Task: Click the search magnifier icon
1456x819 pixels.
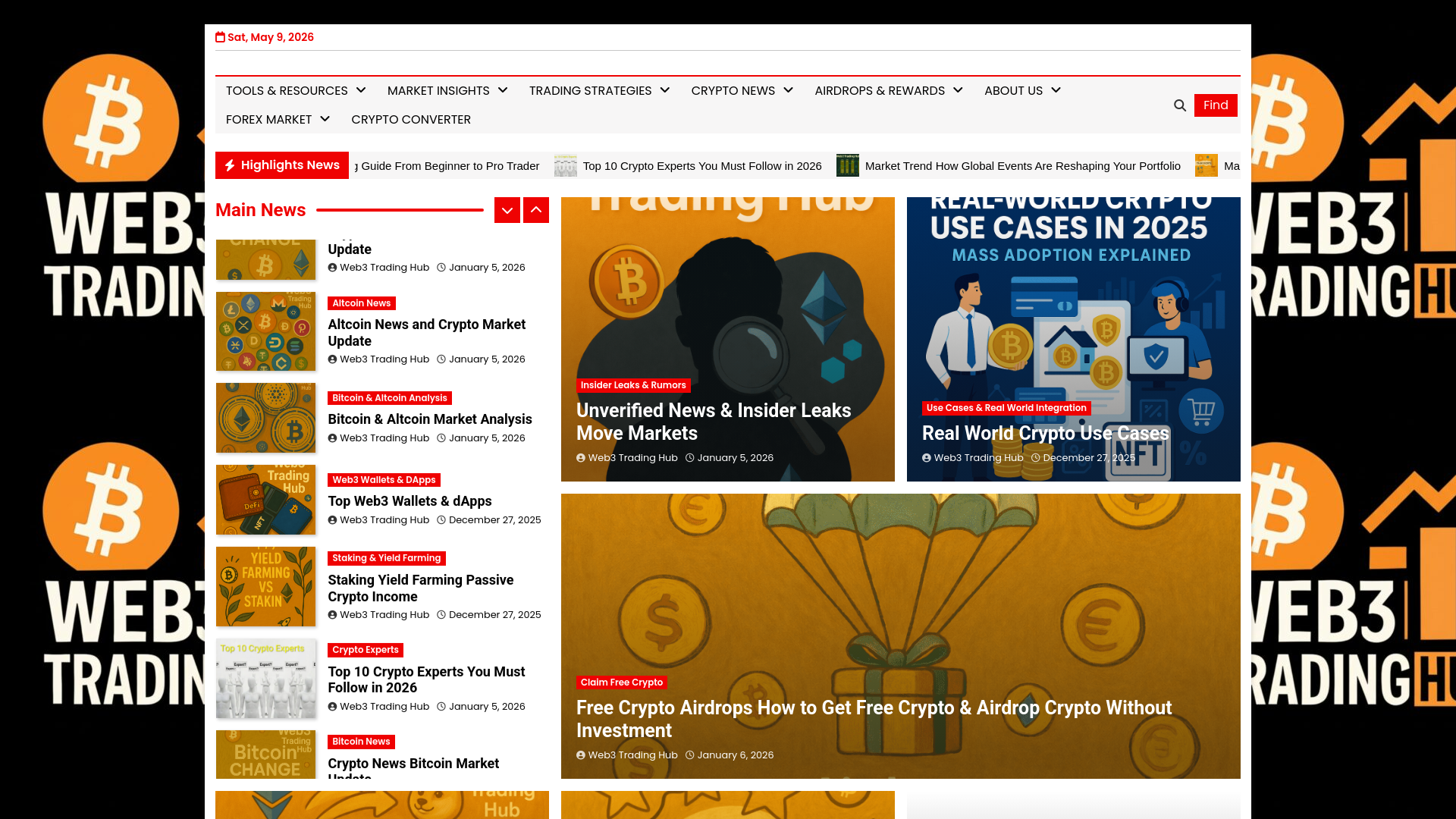Action: [1179, 105]
